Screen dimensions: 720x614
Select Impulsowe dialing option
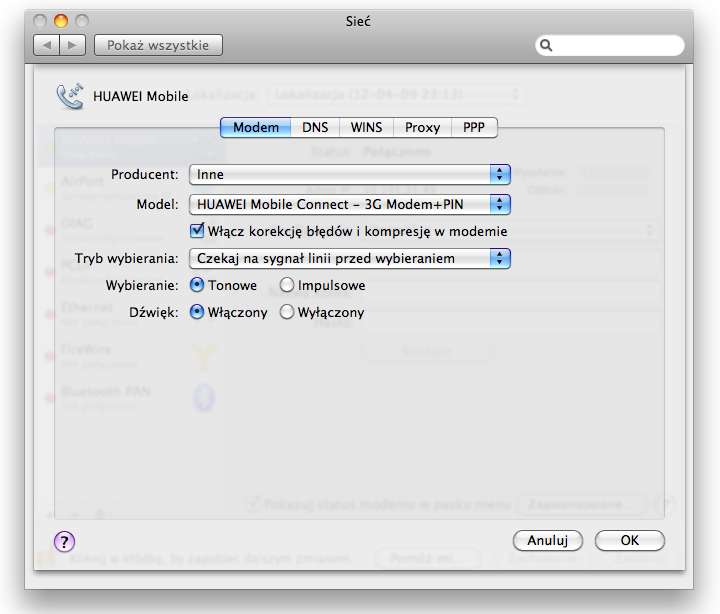pos(287,285)
